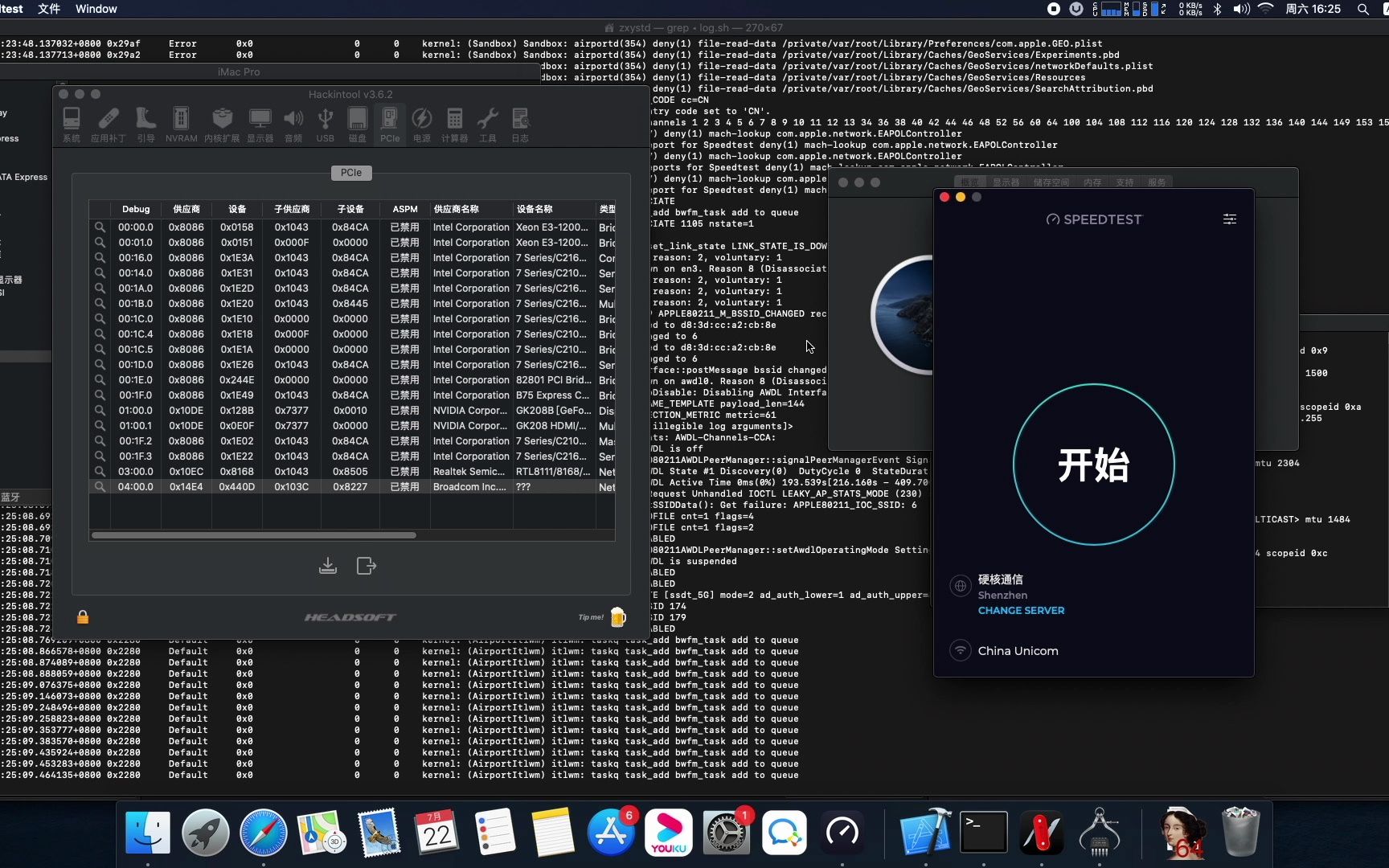Image resolution: width=1389 pixels, height=868 pixels.
Task: Select the GK208B [GeFo... device name cell
Action: (x=553, y=411)
